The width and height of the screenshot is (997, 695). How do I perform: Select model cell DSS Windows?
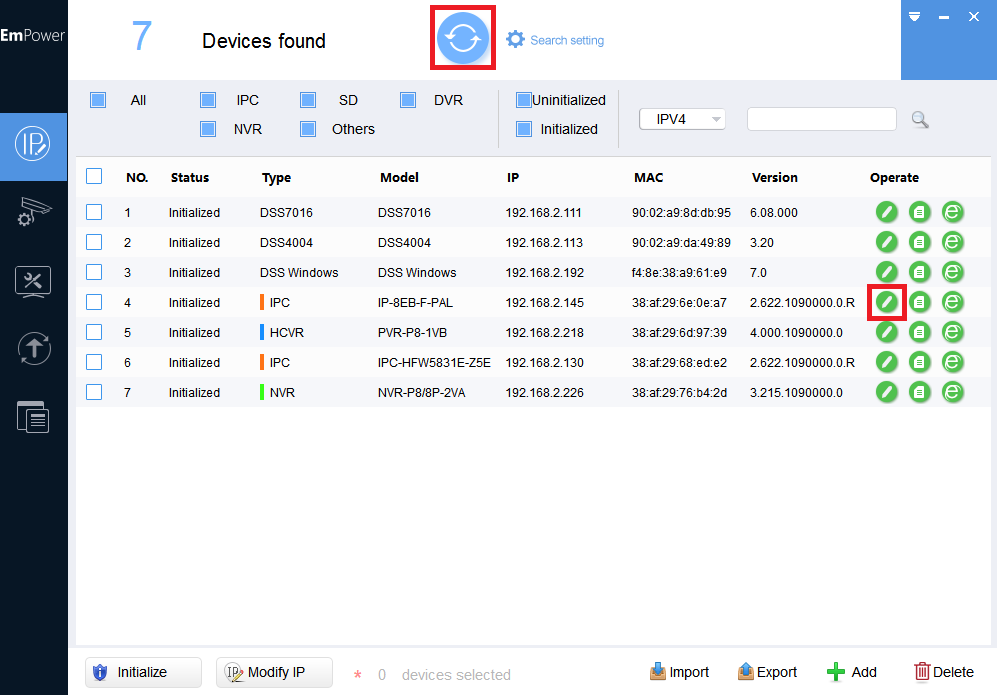click(417, 272)
